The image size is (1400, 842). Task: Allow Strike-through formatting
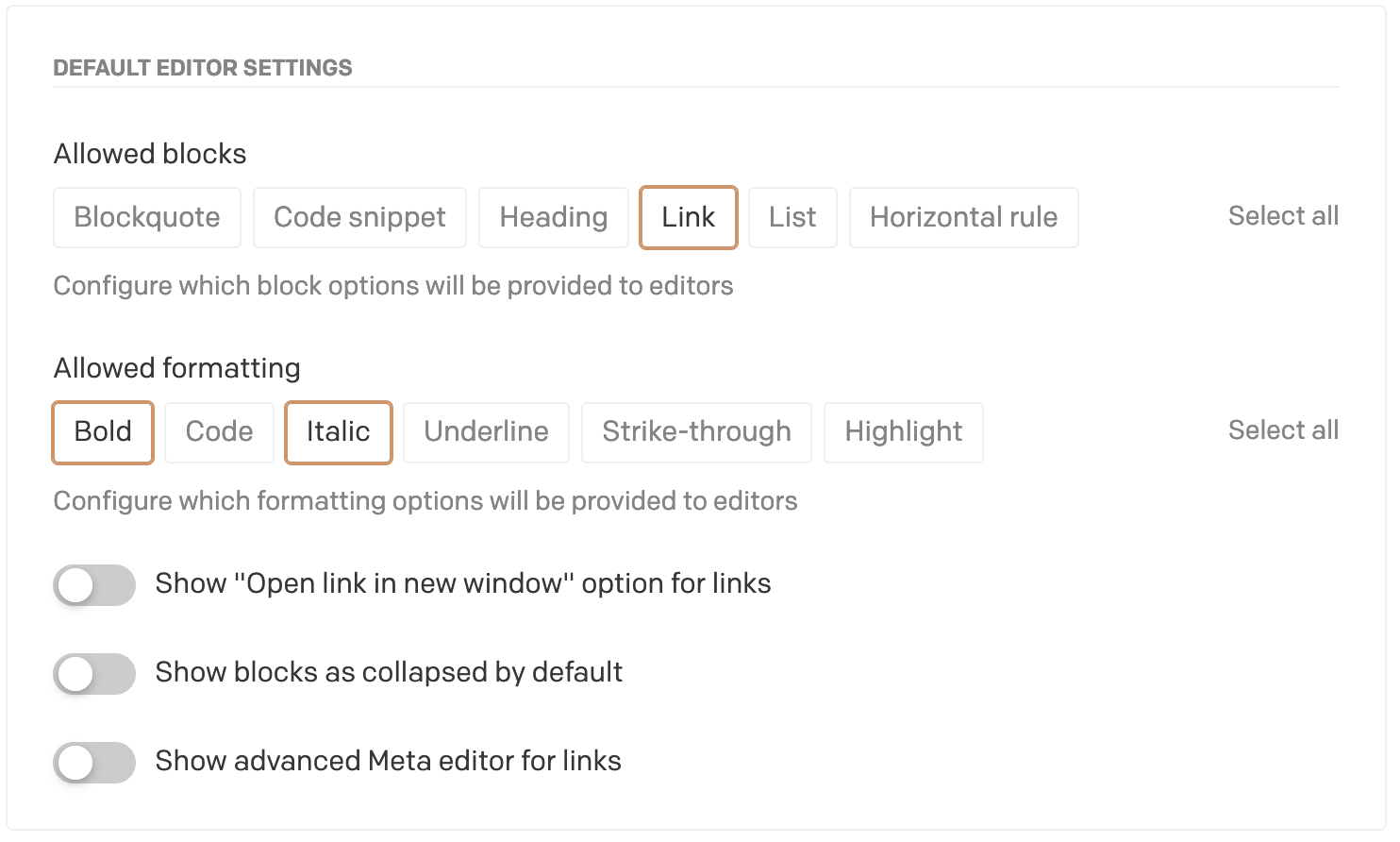(697, 432)
